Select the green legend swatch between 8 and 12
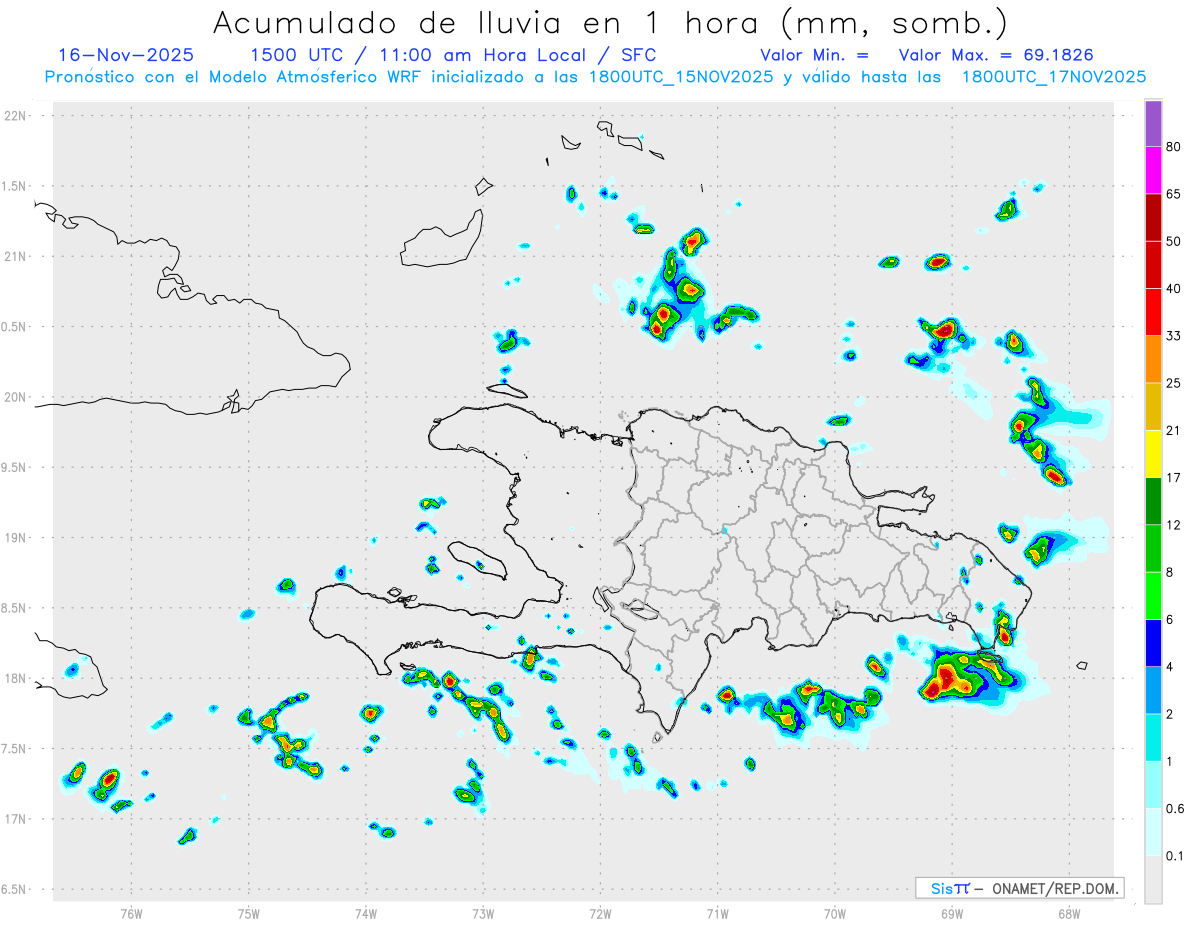 pyautogui.click(x=1153, y=548)
